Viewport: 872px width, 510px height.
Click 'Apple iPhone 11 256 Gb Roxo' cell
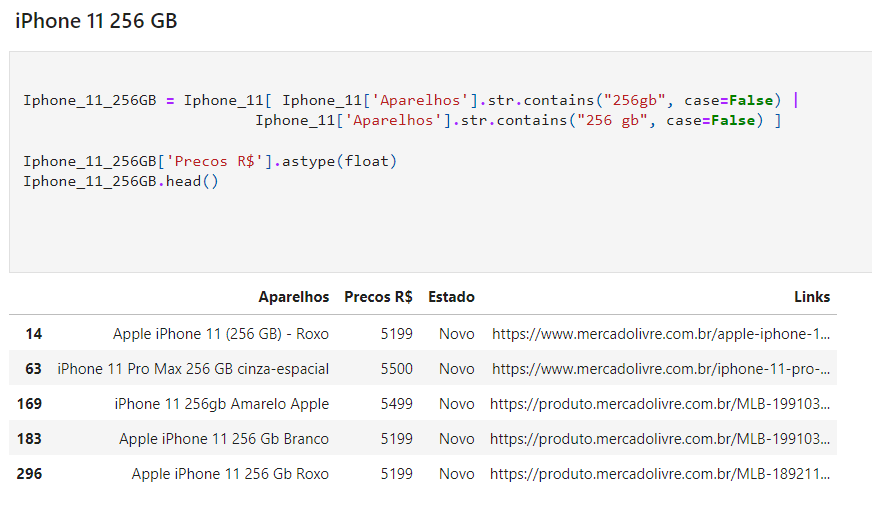(x=230, y=474)
